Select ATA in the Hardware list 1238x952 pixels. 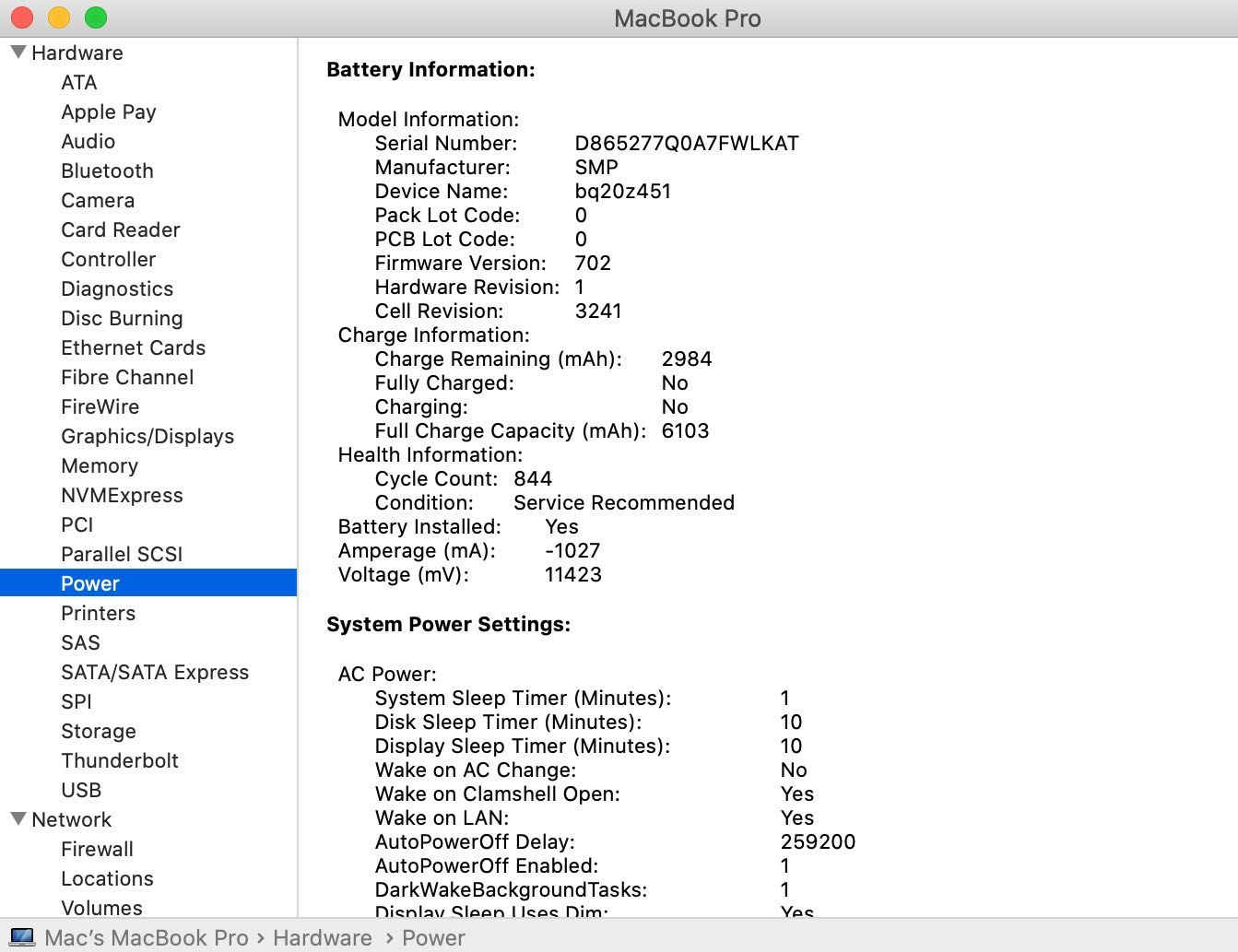78,82
